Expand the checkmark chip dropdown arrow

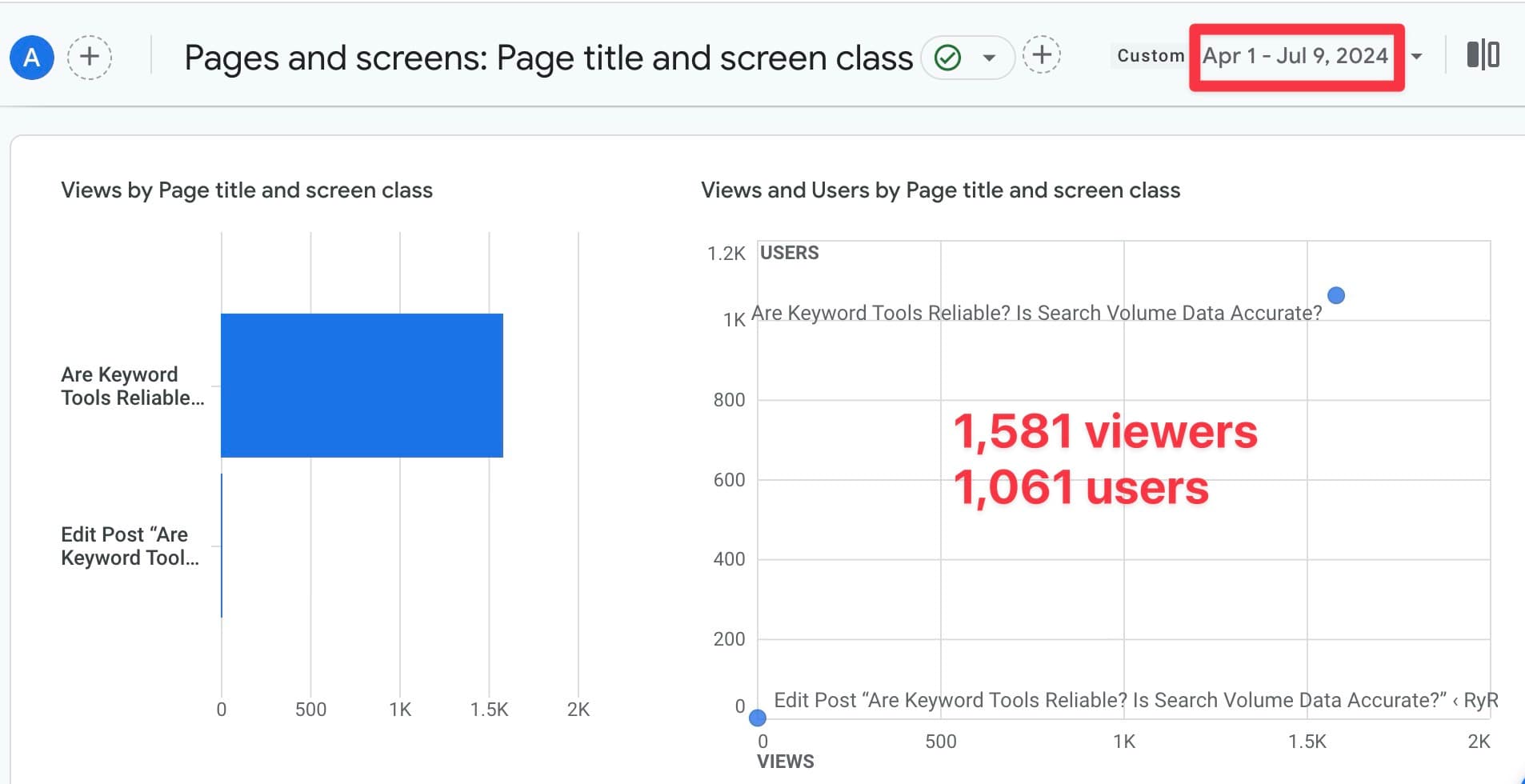pos(990,58)
